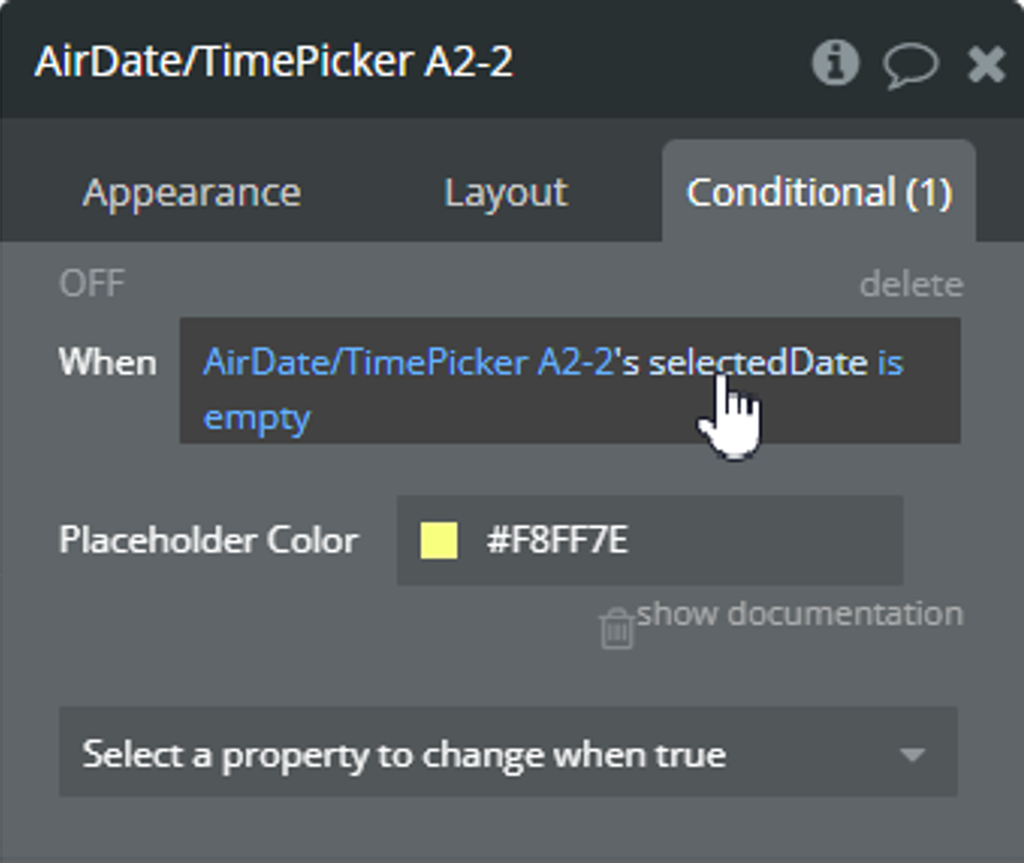Show documentation for this condition
Screen dimensions: 1024x863
(x=800, y=613)
